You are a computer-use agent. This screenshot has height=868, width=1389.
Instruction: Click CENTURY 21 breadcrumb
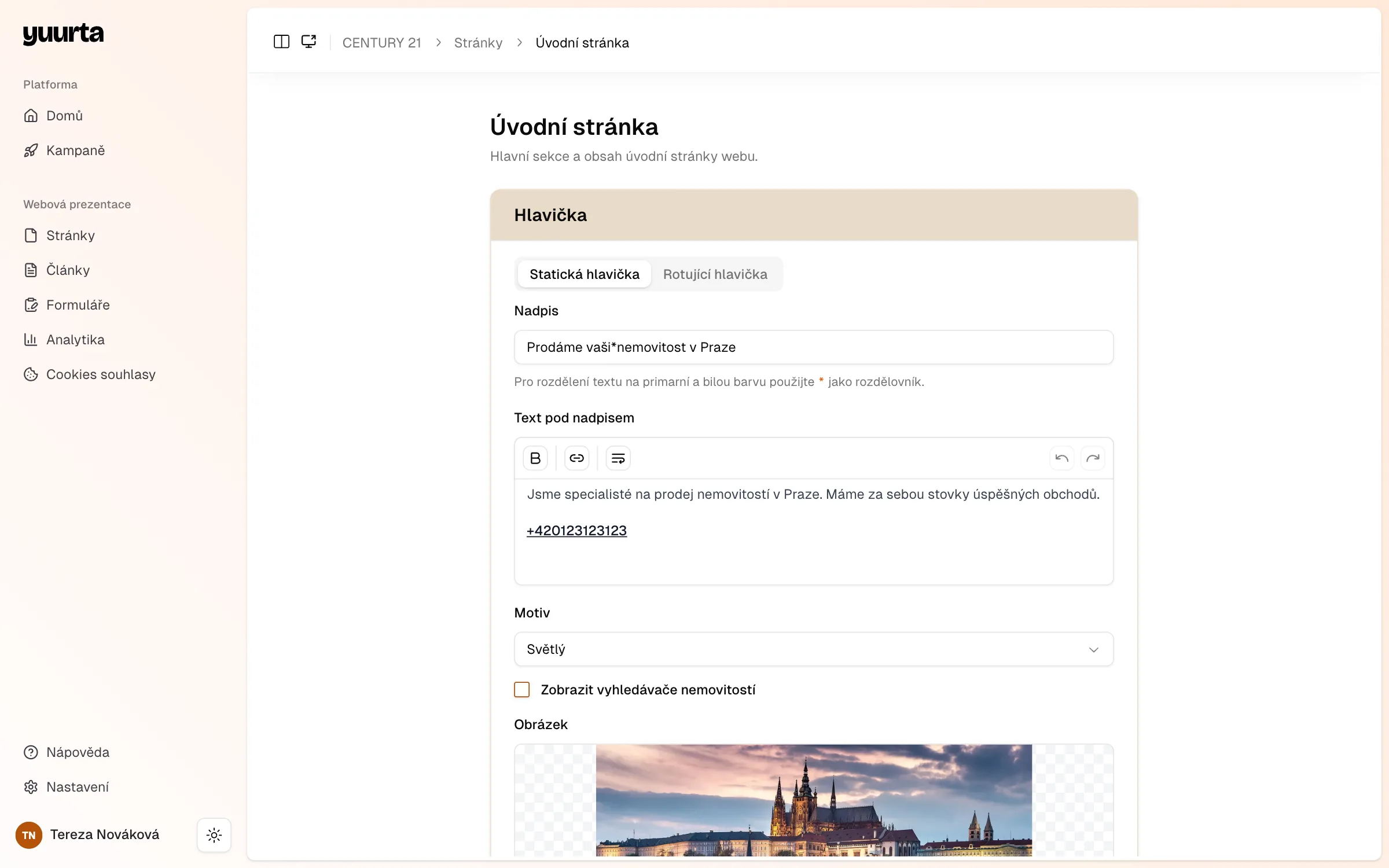pyautogui.click(x=381, y=43)
